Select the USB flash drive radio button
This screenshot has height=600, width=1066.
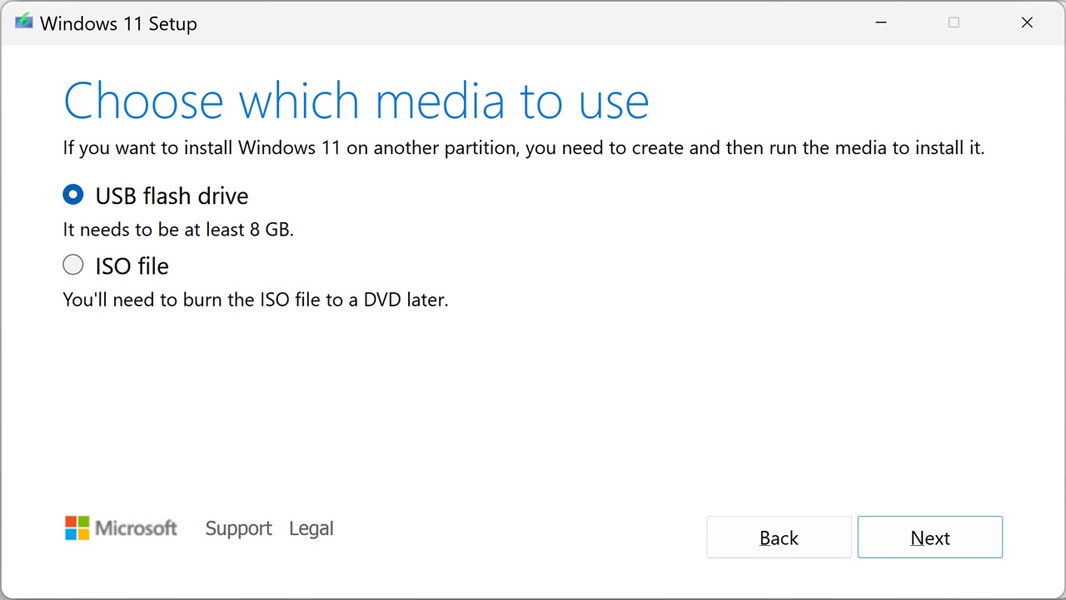pyautogui.click(x=73, y=195)
